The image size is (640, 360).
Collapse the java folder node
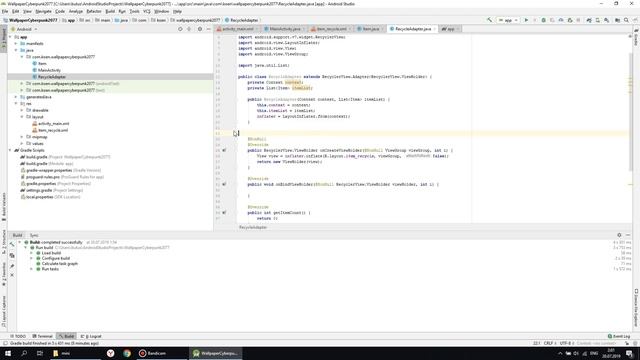16,50
